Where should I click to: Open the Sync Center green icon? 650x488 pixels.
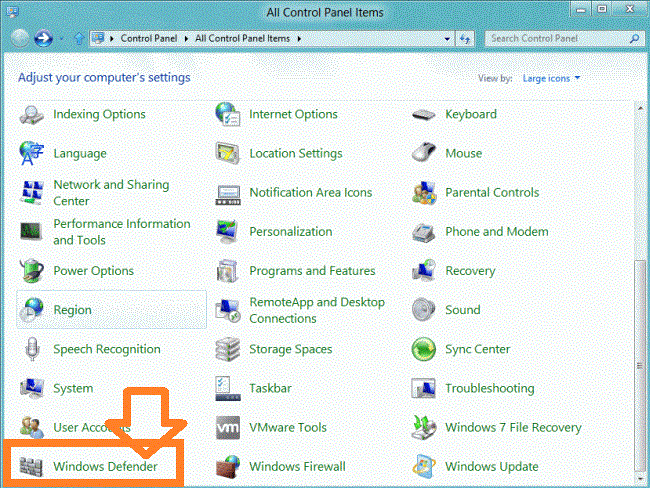pos(423,349)
